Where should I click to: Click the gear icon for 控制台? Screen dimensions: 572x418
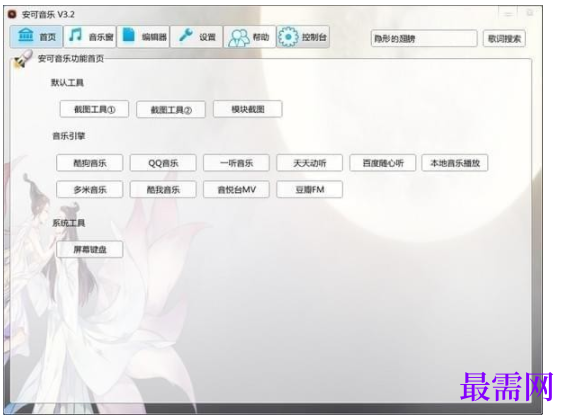pyautogui.click(x=288, y=37)
